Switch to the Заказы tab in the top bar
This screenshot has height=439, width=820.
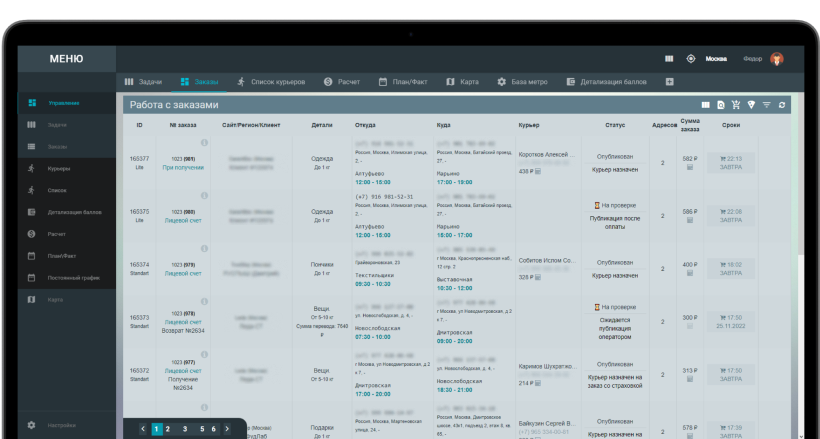(x=199, y=82)
